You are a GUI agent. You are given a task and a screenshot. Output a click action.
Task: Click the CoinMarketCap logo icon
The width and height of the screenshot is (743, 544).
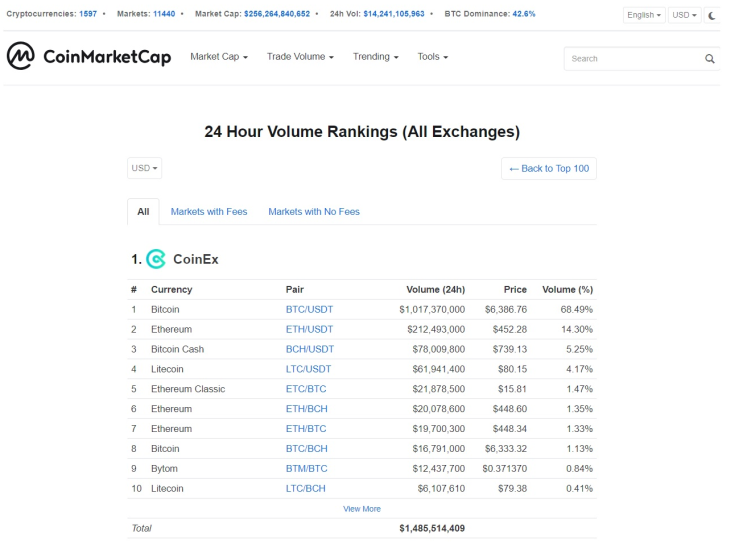point(20,56)
